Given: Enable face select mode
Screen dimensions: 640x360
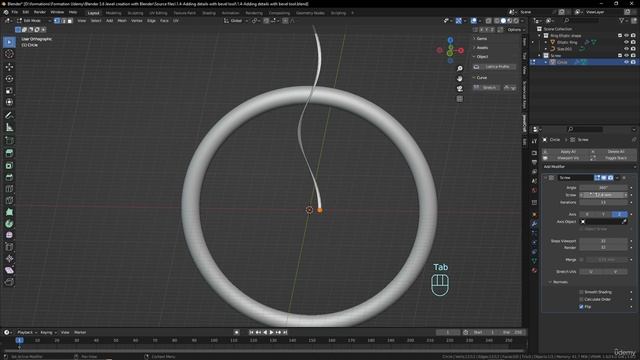Looking at the screenshot, I should pyautogui.click(x=70, y=20).
